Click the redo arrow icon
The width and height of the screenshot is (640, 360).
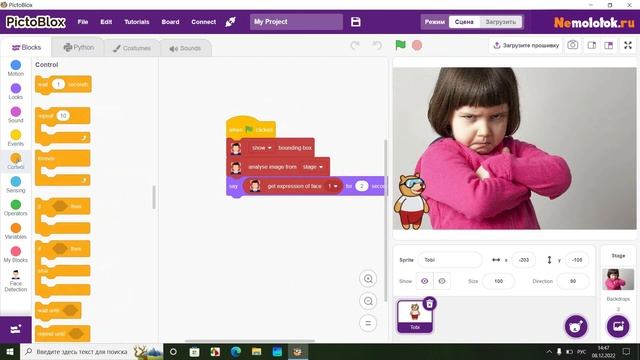point(355,45)
